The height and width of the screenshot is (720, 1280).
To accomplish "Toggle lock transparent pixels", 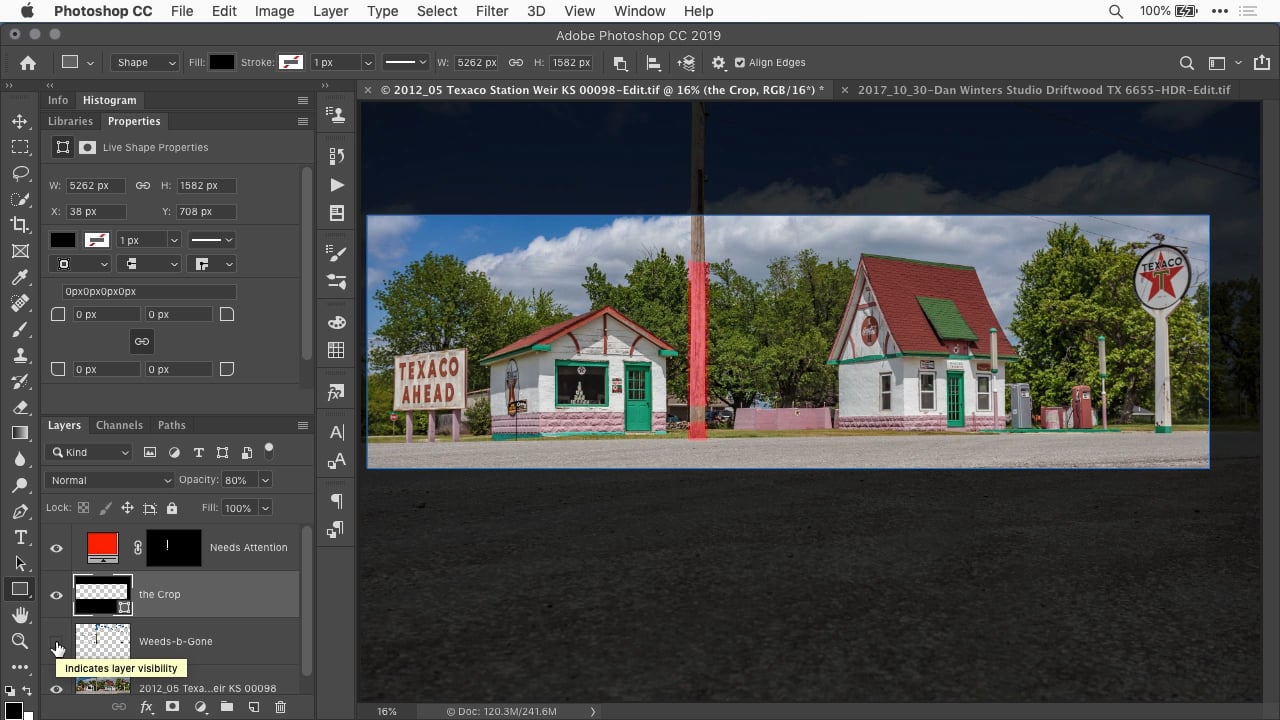I will [x=84, y=508].
